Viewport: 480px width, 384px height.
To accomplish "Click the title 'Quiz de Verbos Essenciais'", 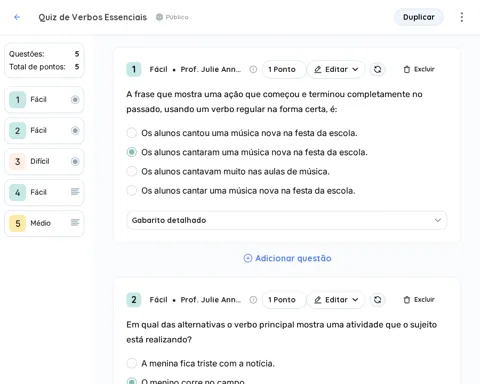I will point(93,17).
